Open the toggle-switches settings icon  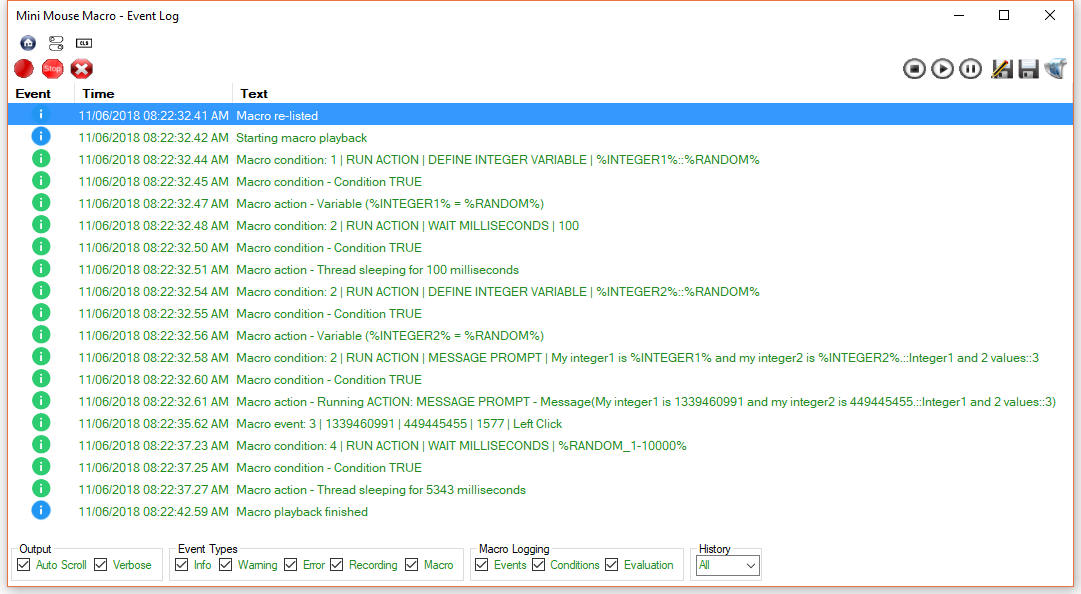click(x=56, y=43)
